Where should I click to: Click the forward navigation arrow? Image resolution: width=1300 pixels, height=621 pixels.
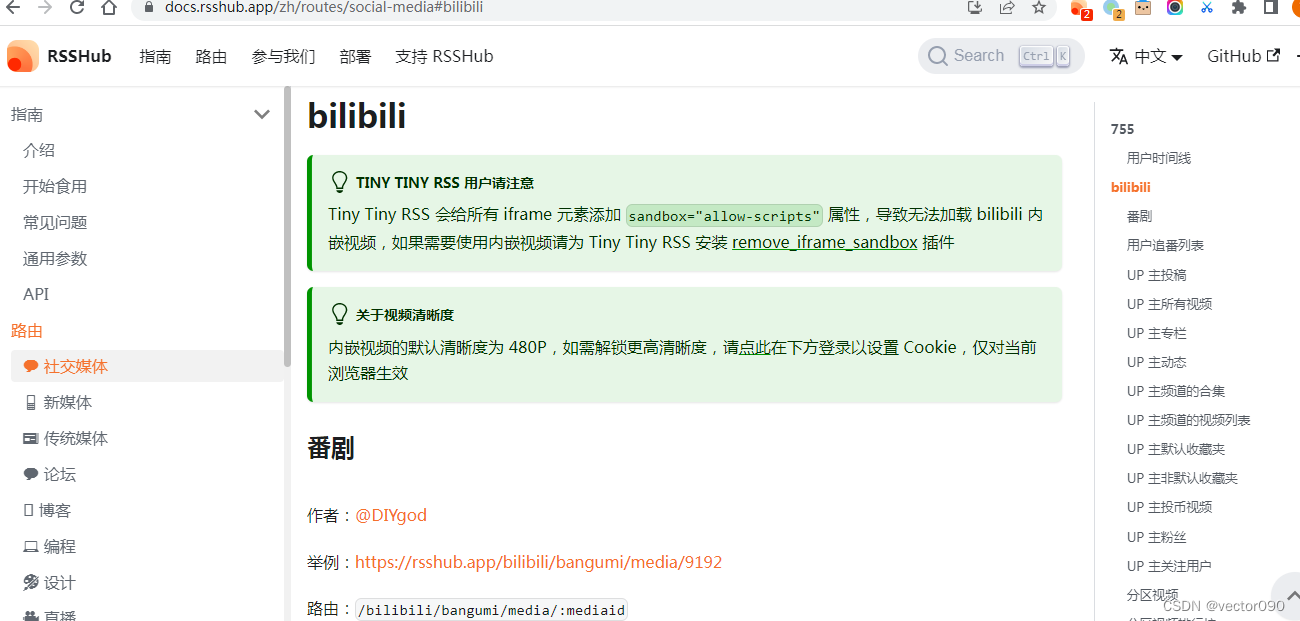(43, 8)
